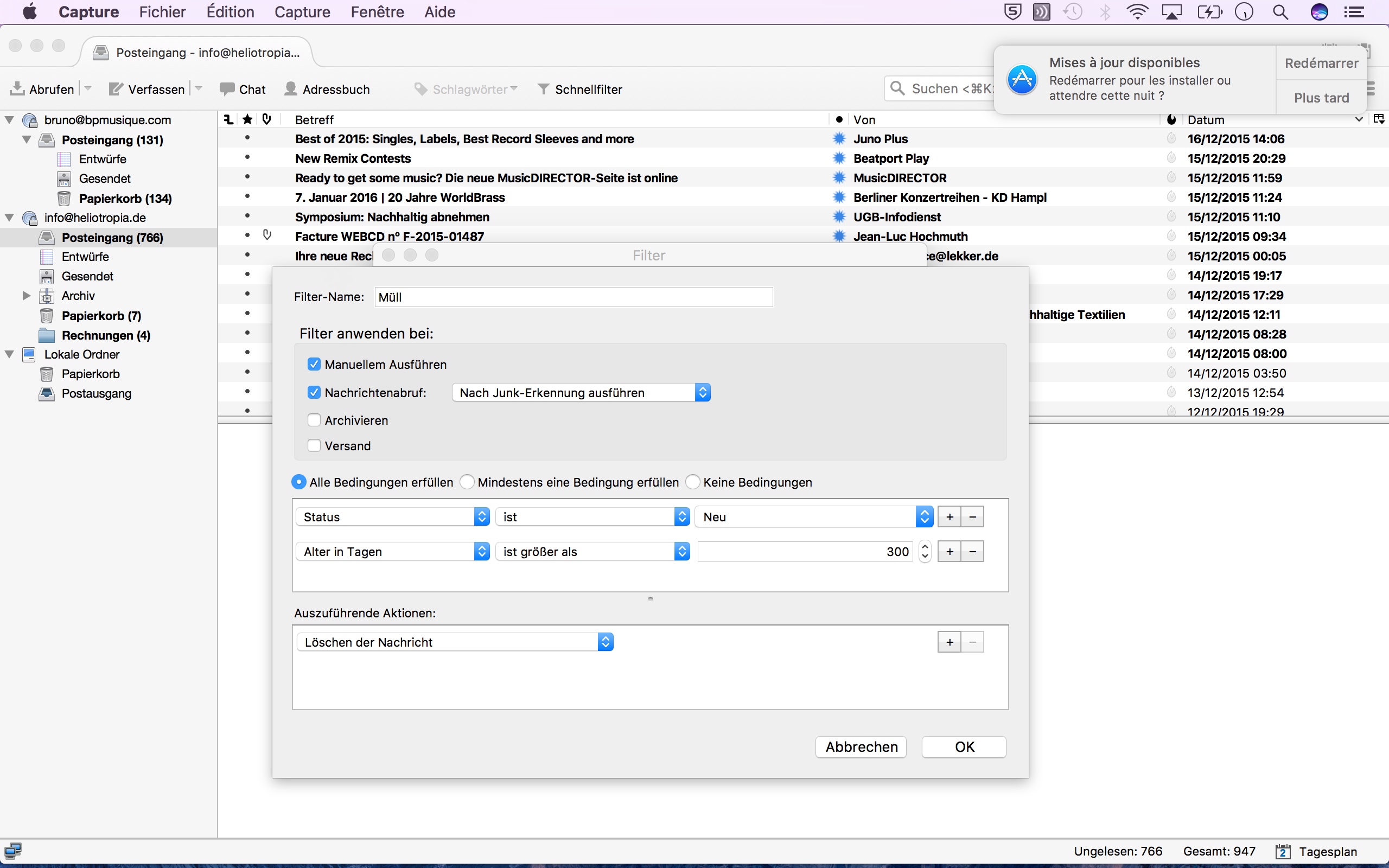Click the App Store update notification icon
The image size is (1389, 868).
point(1022,80)
